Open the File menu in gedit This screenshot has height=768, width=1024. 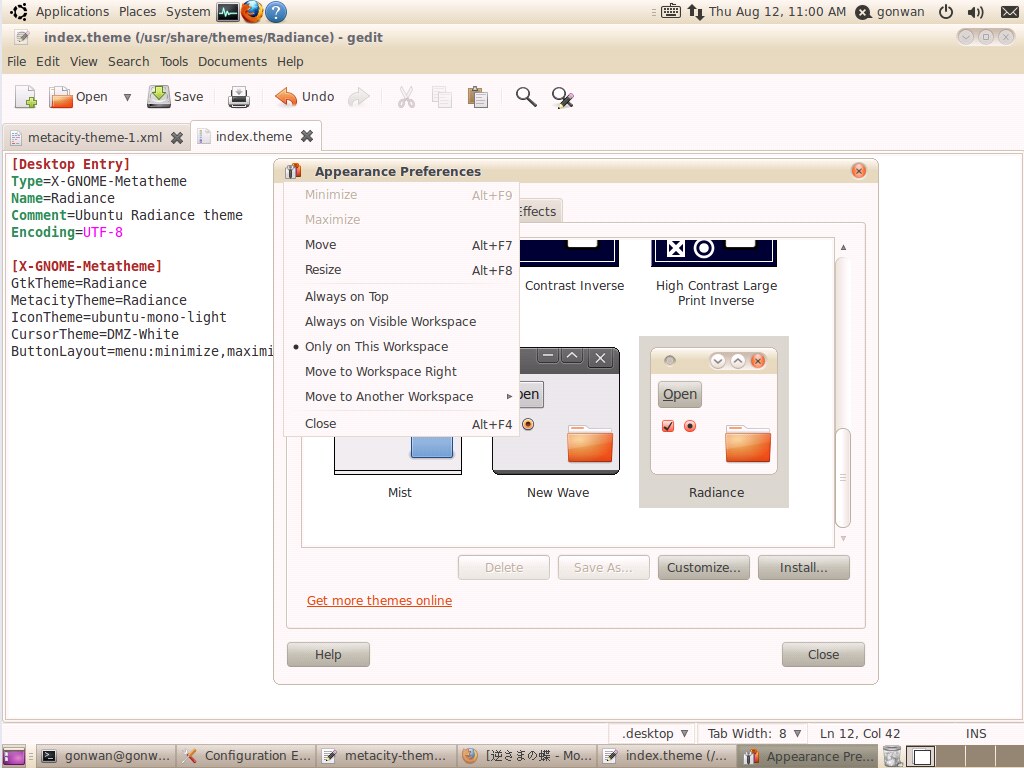[x=16, y=61]
